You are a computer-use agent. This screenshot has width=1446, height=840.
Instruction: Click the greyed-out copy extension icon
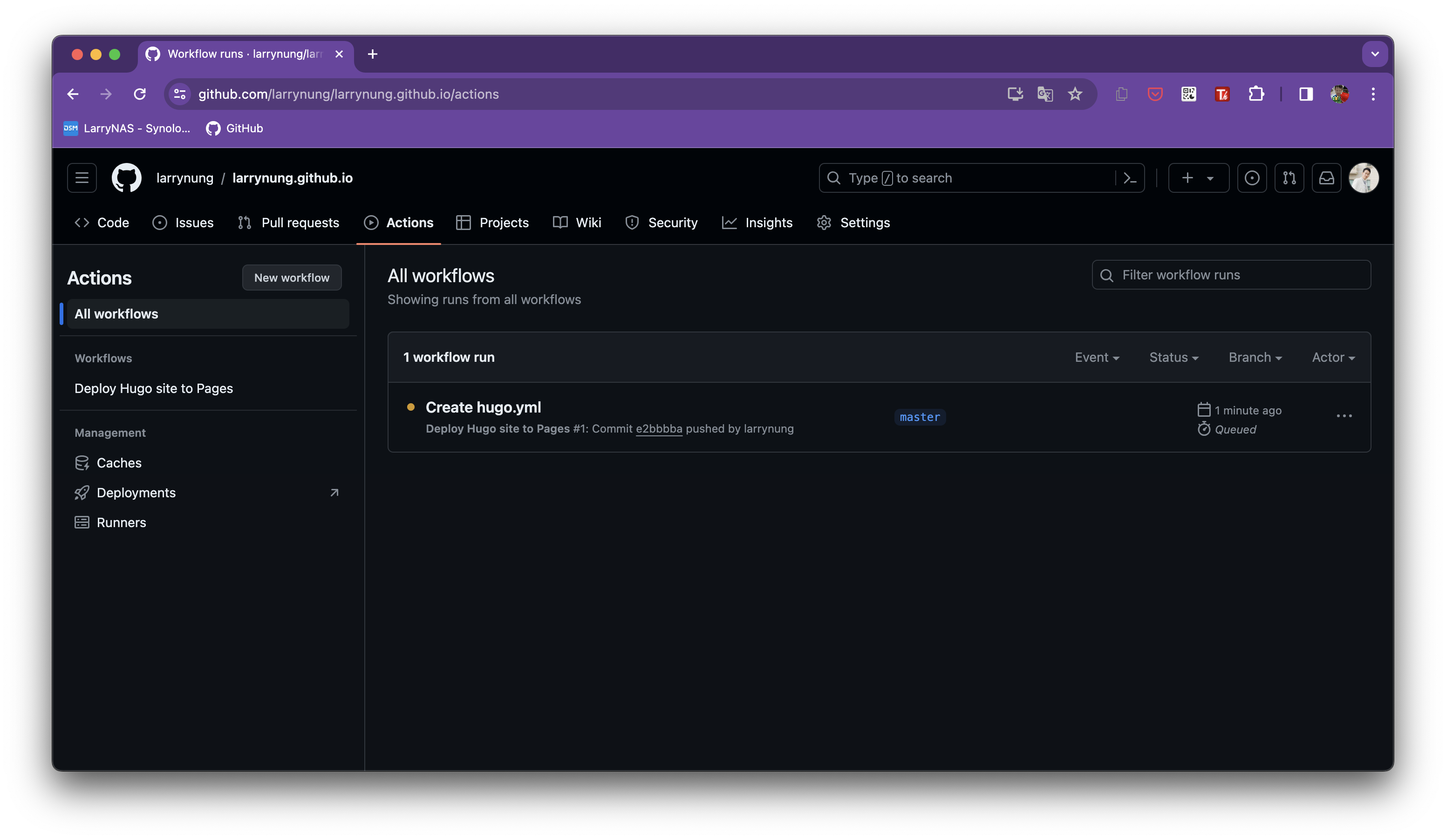point(1121,94)
